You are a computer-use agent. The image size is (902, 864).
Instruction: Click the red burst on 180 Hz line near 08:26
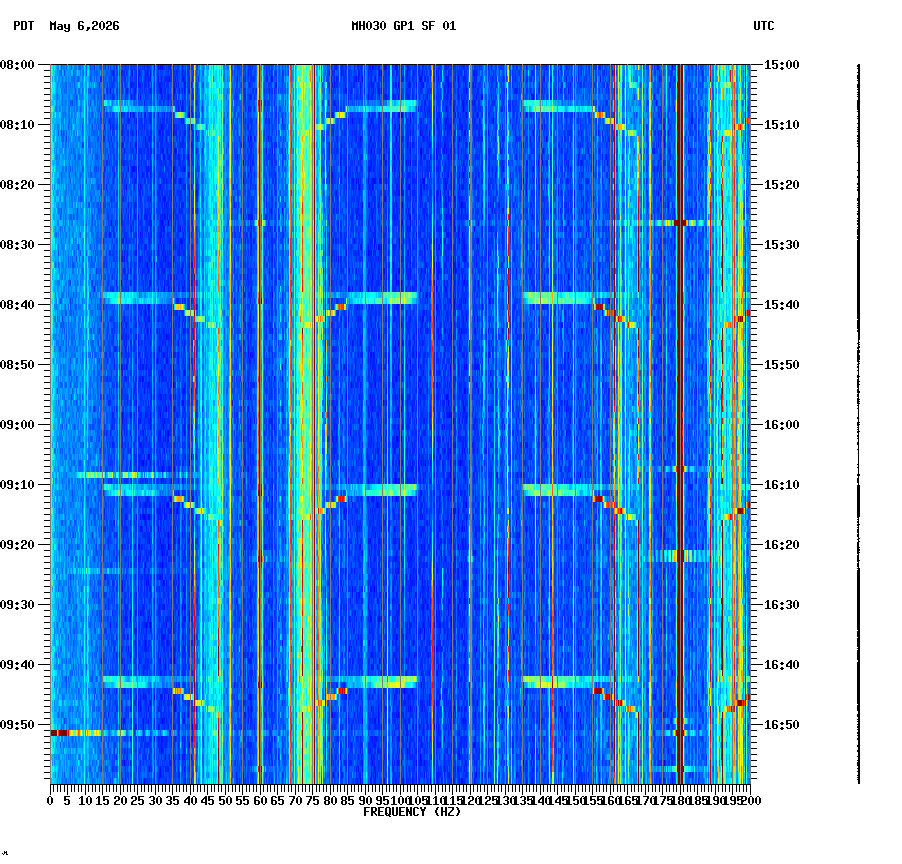coord(680,223)
